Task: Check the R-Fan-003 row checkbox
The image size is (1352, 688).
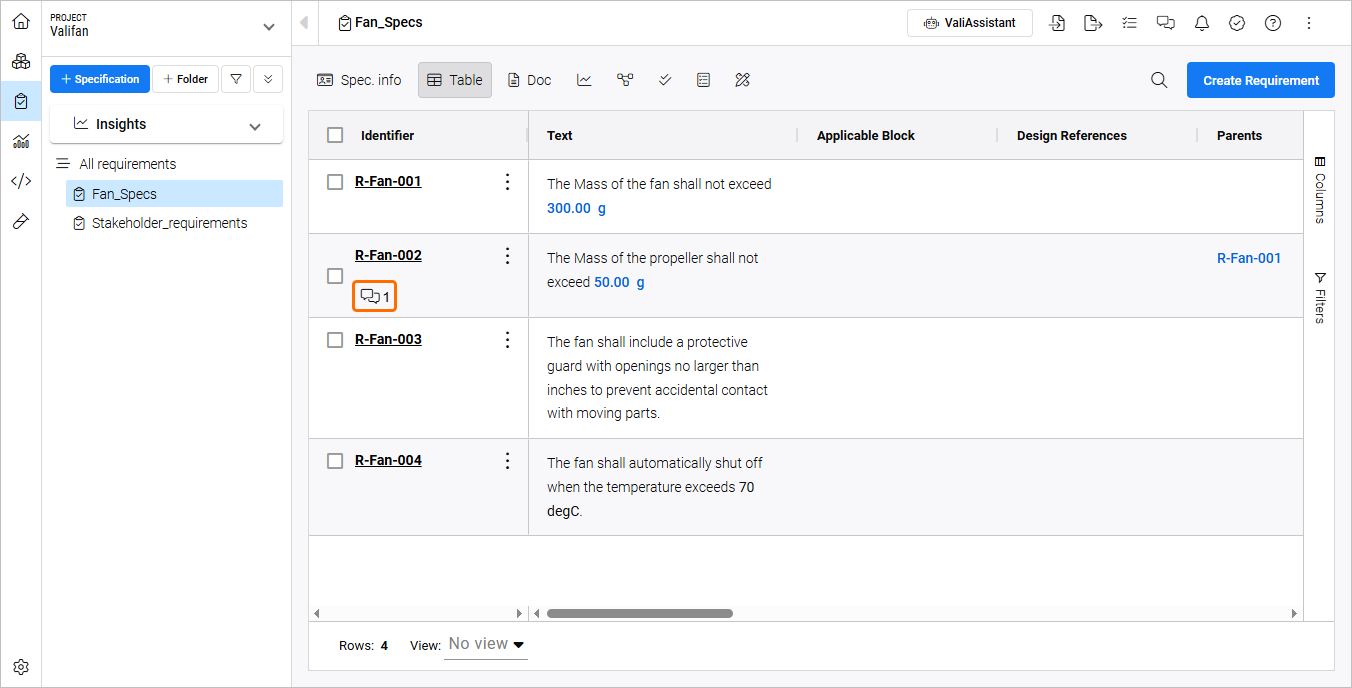Action: pos(336,340)
